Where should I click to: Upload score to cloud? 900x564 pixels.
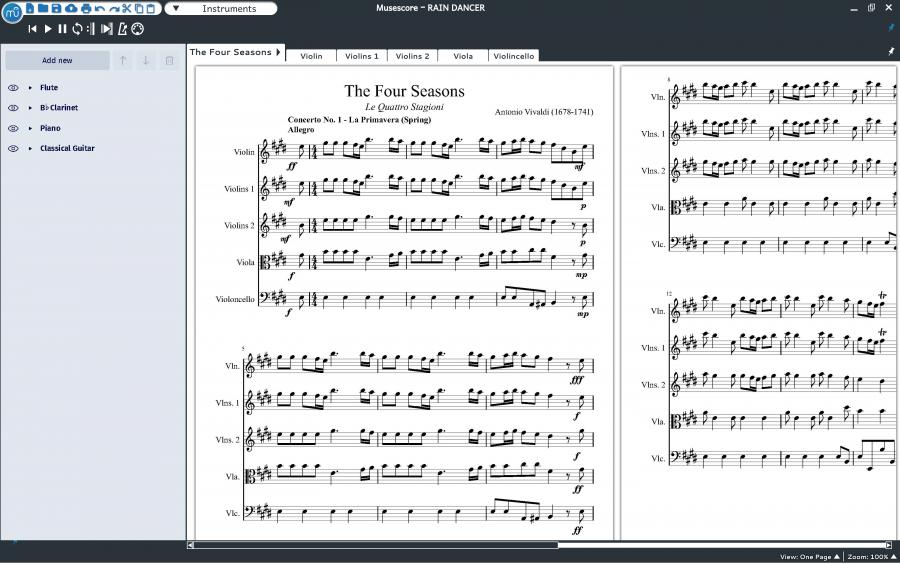[71, 9]
